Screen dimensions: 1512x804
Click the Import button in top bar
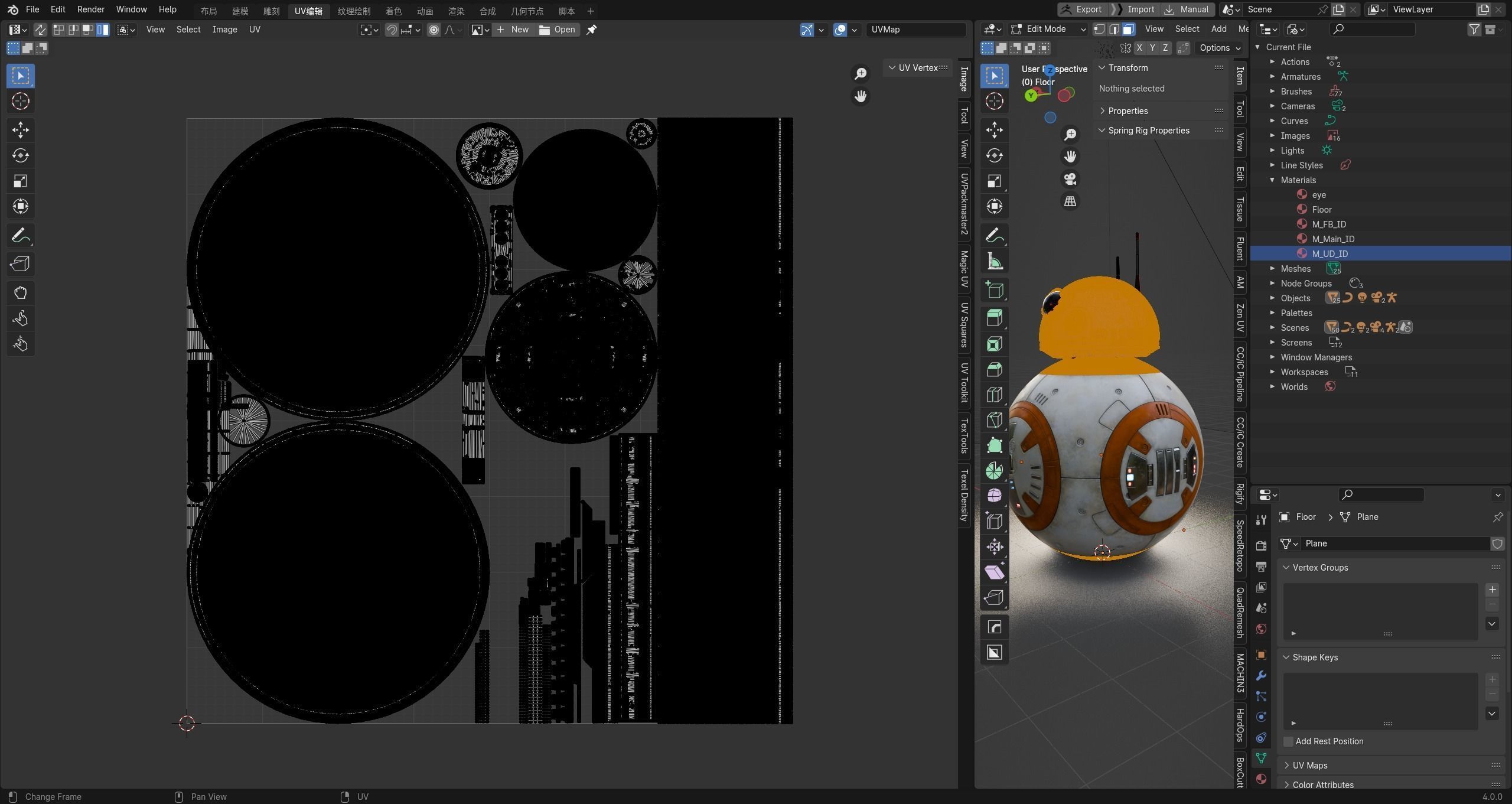coord(1135,9)
